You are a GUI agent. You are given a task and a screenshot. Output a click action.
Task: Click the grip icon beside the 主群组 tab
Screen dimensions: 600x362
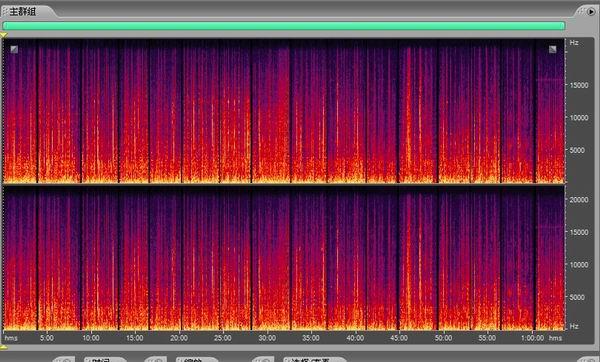(5, 12)
